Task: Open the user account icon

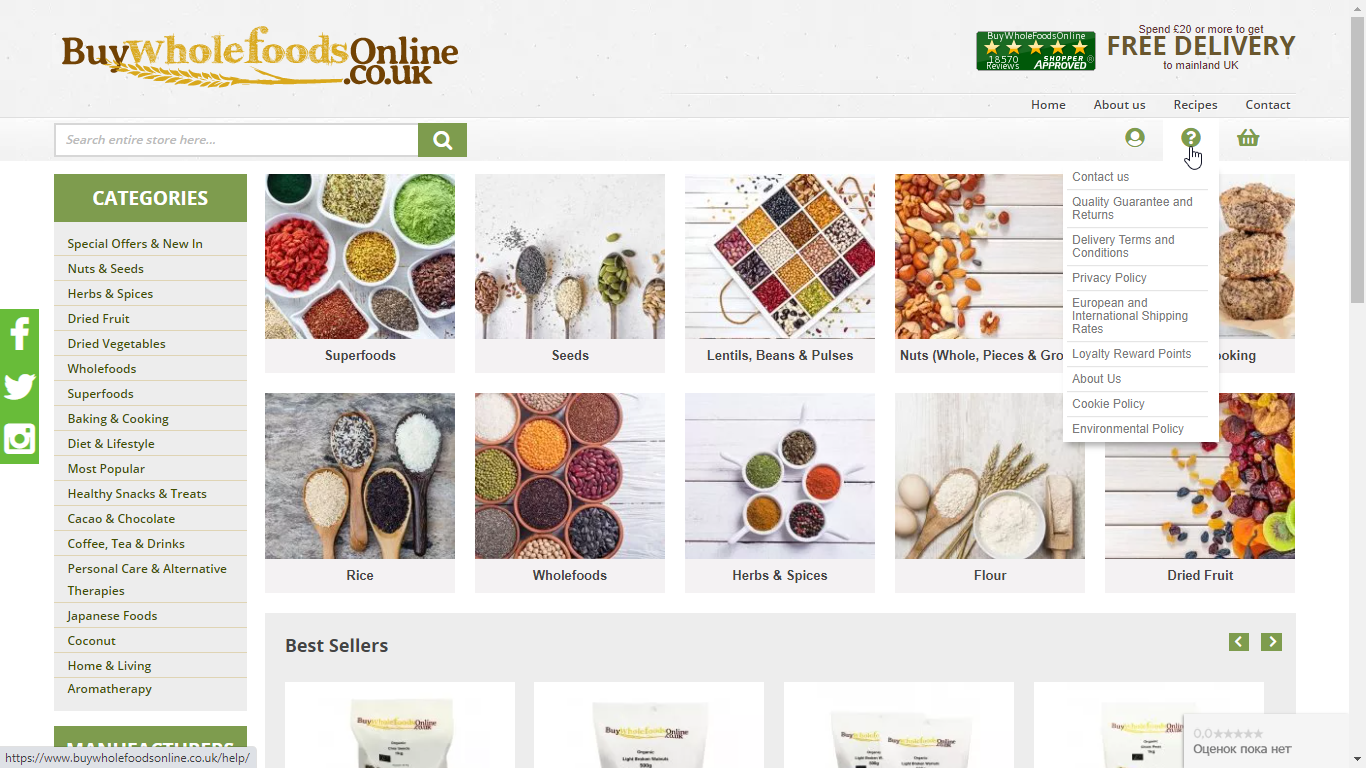Action: click(x=1134, y=138)
